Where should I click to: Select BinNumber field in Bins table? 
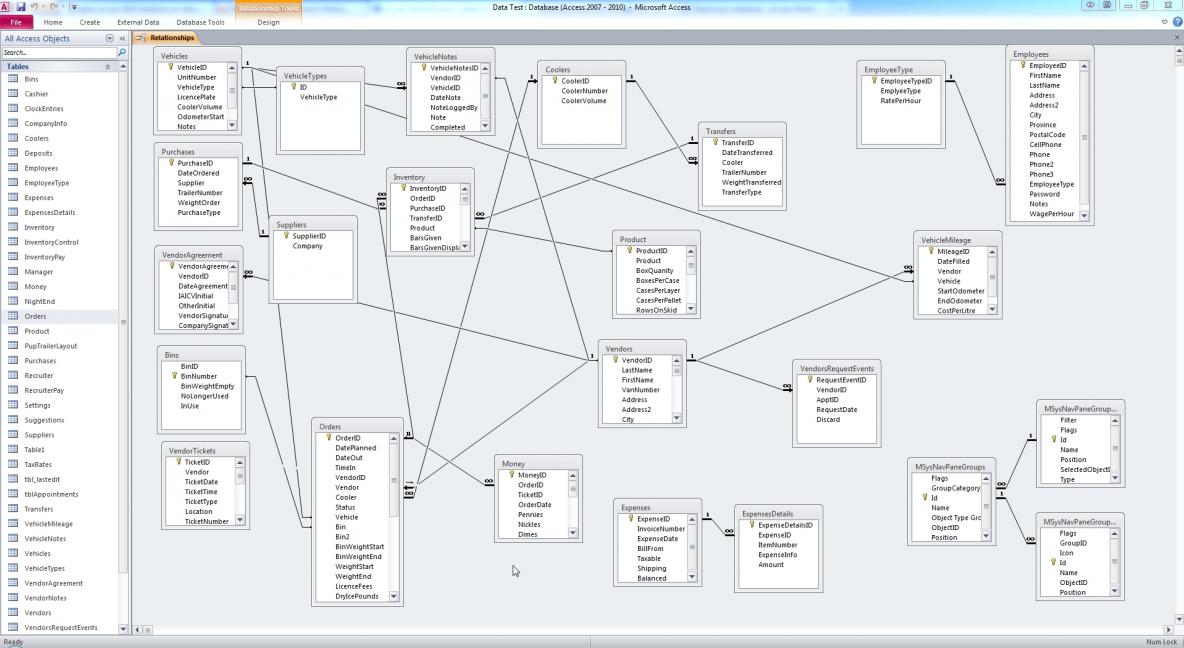(199, 376)
